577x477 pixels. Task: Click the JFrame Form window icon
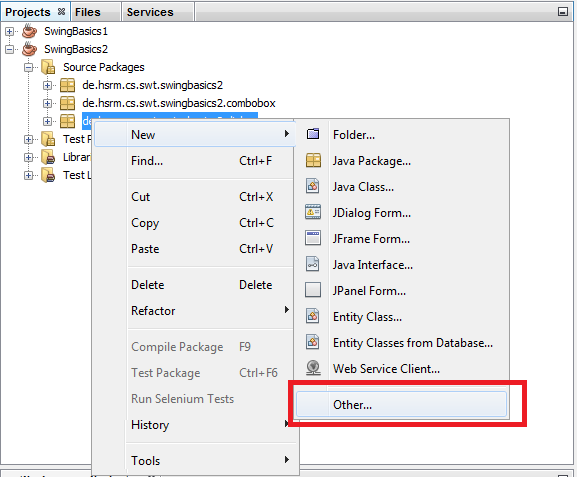coord(313,238)
